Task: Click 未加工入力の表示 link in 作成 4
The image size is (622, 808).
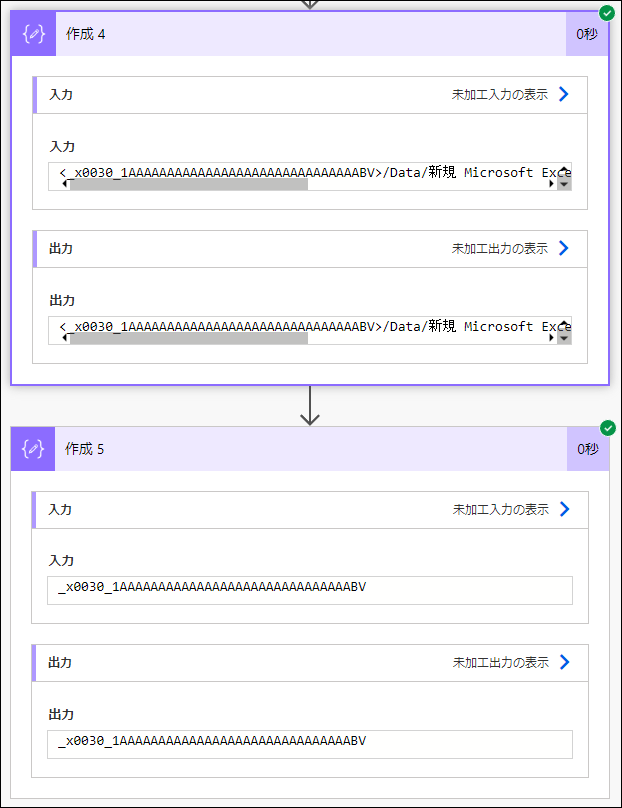Action: point(500,95)
